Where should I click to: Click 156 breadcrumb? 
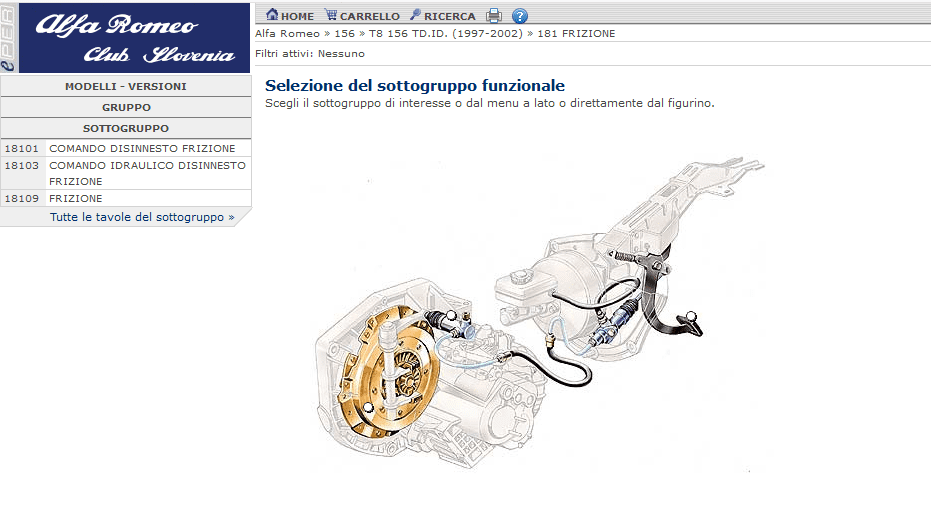[344, 34]
